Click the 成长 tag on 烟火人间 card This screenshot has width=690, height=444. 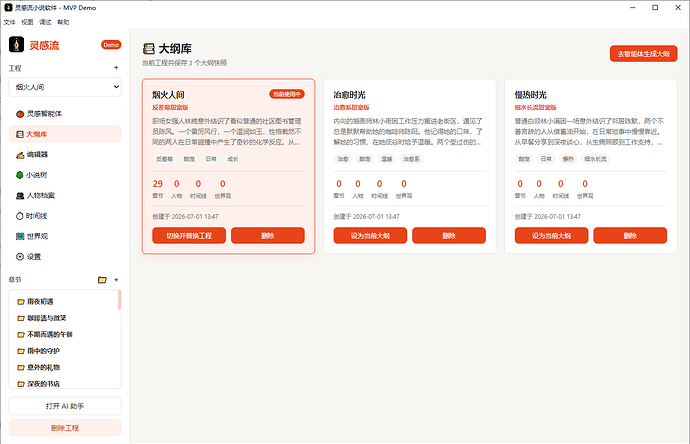233,159
